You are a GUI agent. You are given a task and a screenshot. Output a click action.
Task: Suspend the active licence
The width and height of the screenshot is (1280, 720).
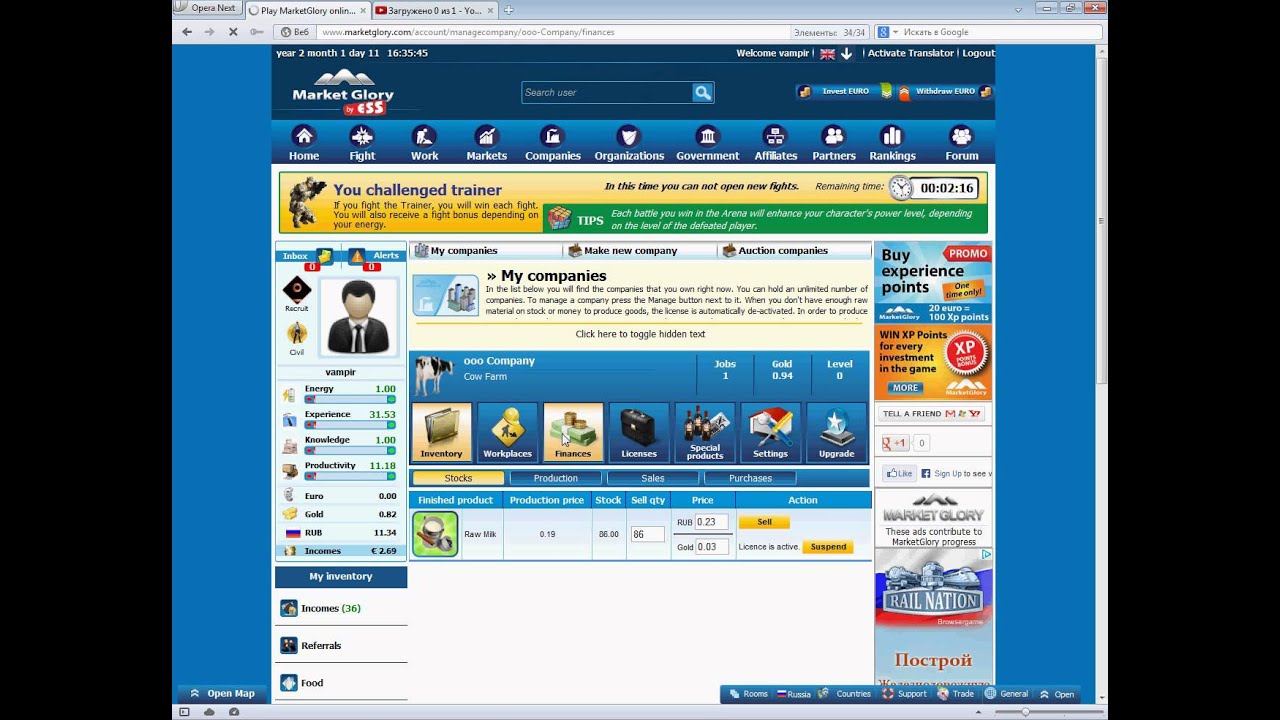[828, 547]
